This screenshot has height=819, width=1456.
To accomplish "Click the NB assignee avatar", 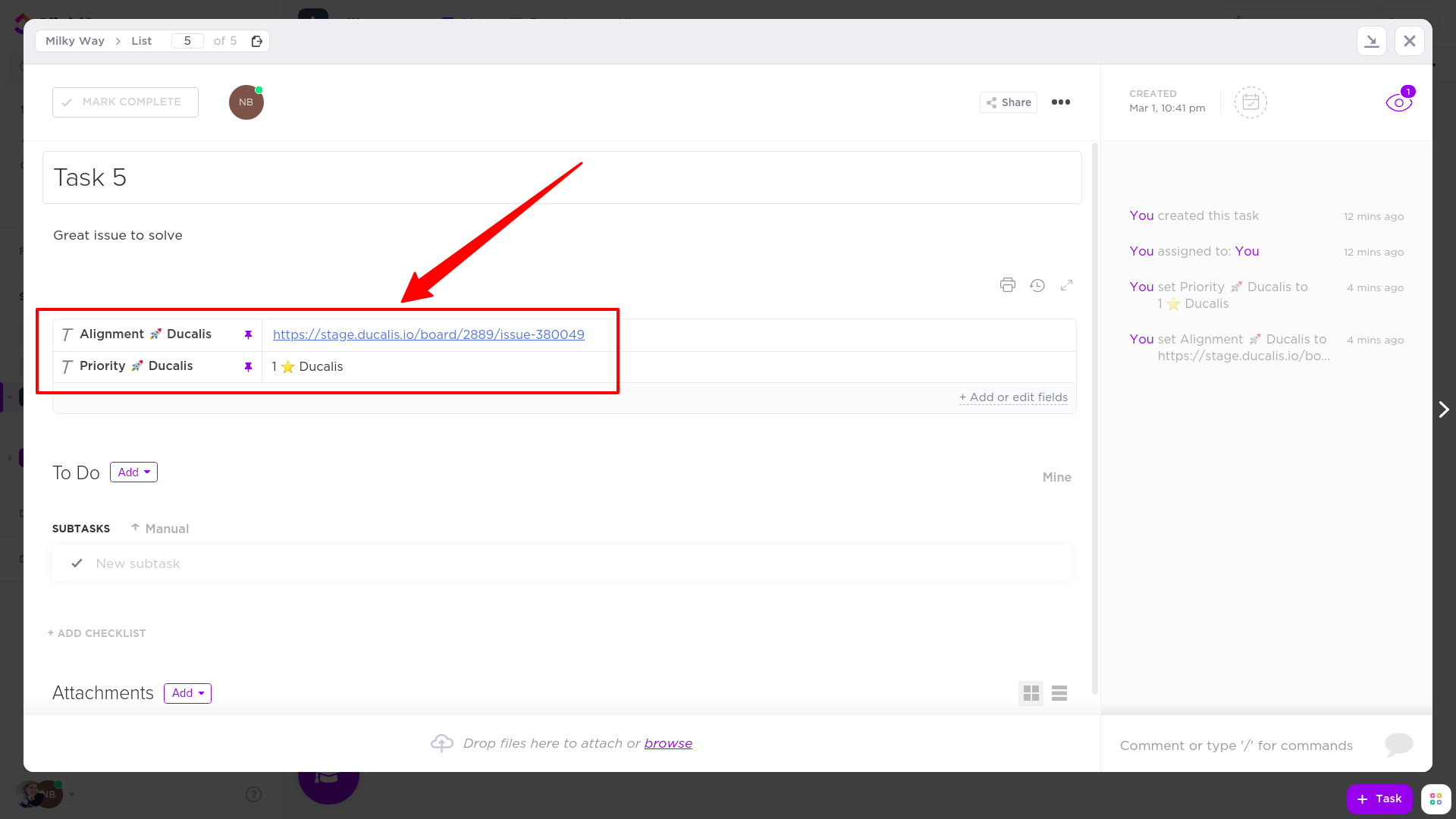I will 246,102.
